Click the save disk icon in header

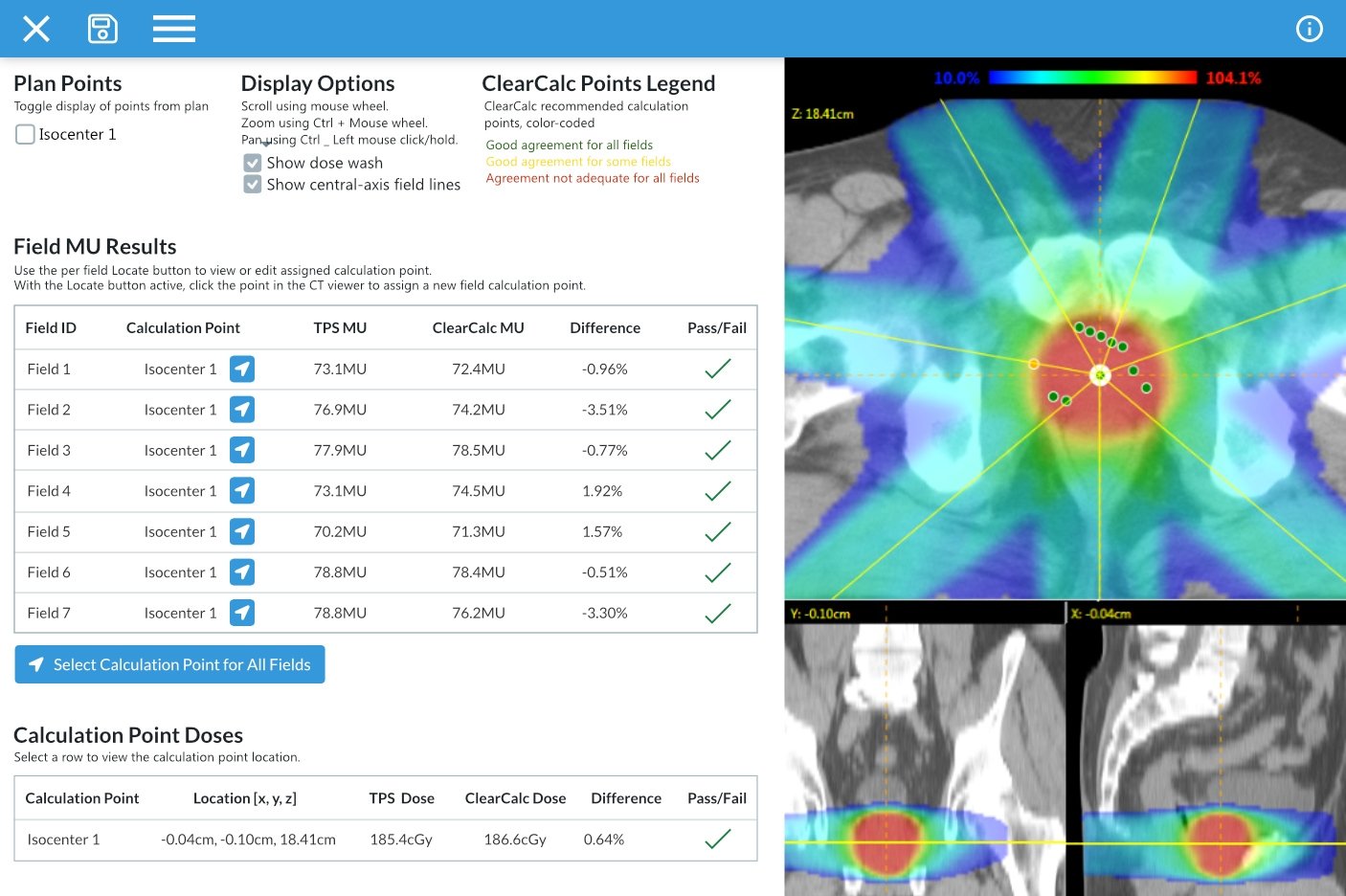102,29
